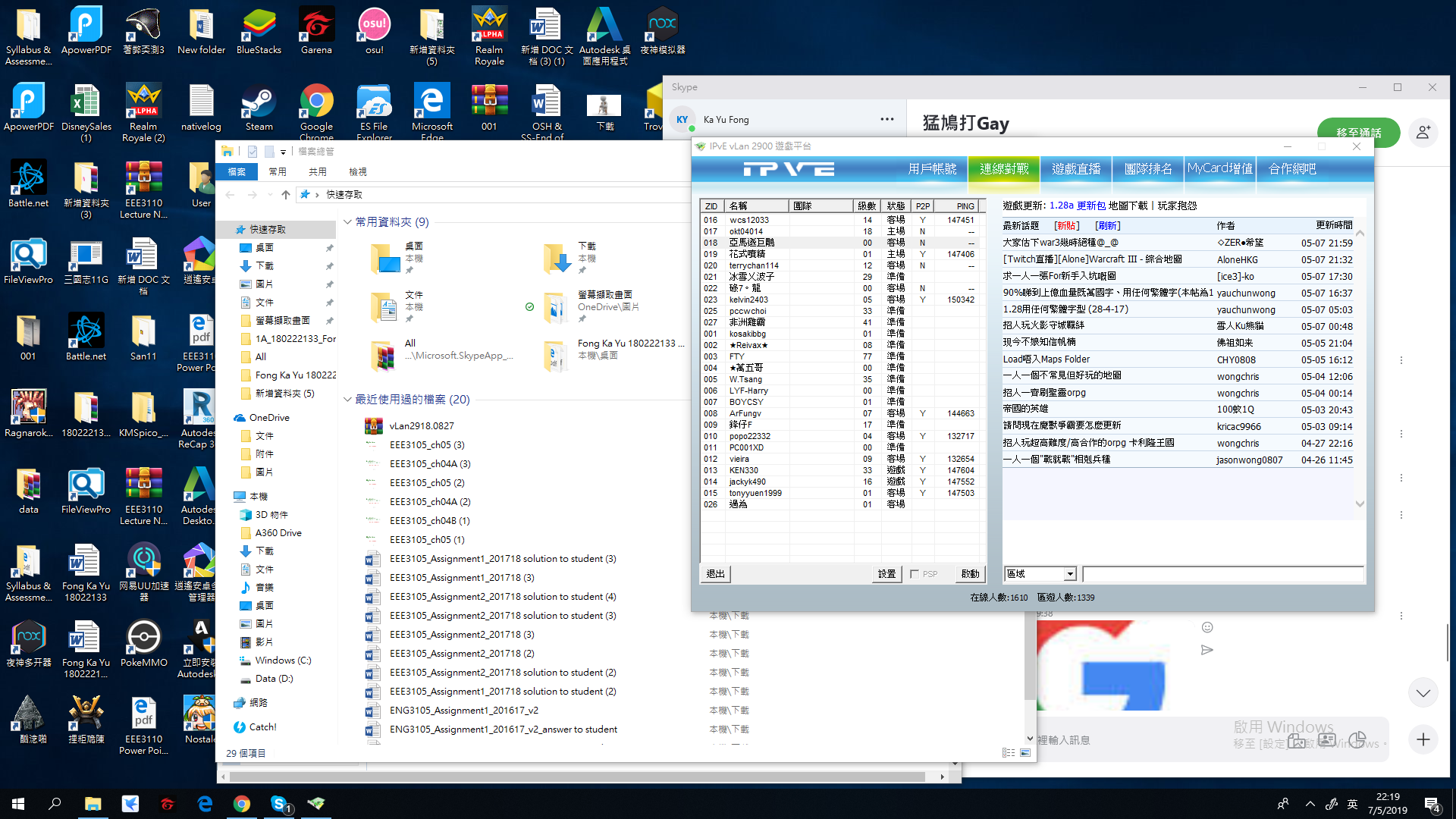1456x819 pixels.
Task: Enable the PSP checkbox
Action: coord(915,574)
